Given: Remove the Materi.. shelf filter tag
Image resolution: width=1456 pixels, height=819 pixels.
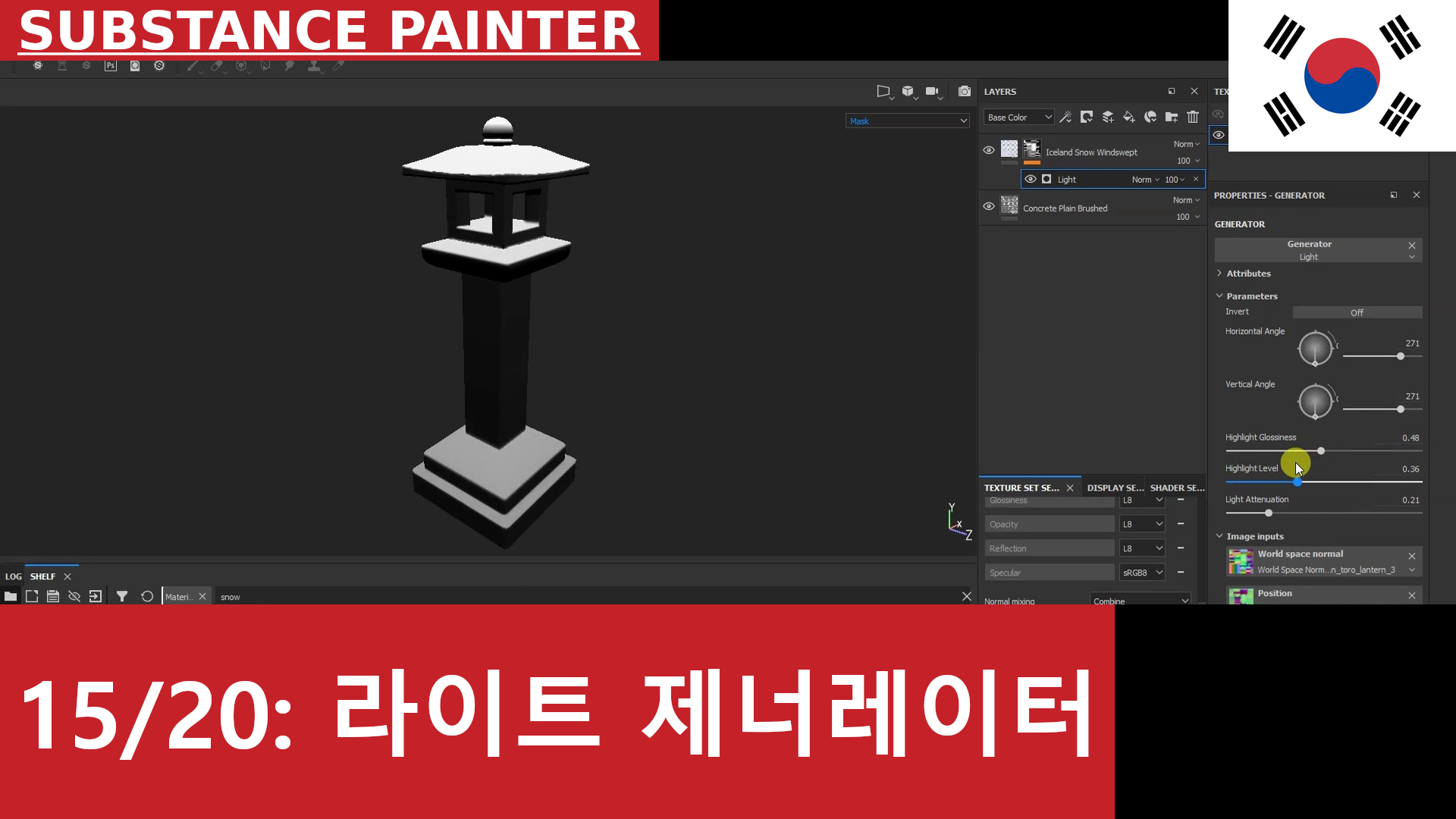Looking at the screenshot, I should click(x=202, y=597).
